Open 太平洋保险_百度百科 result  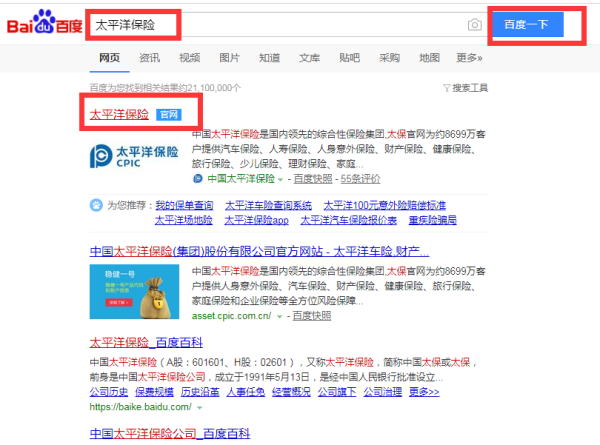pos(146,342)
